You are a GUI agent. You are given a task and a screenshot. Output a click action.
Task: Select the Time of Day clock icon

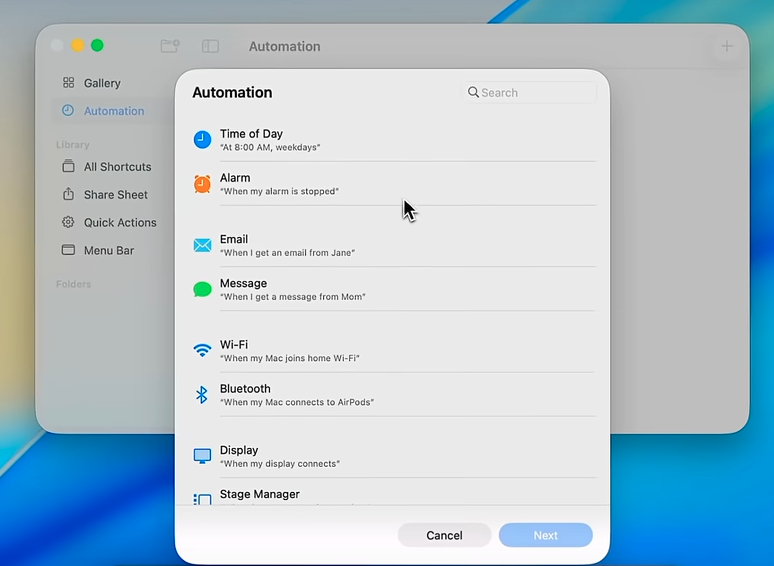click(x=202, y=140)
